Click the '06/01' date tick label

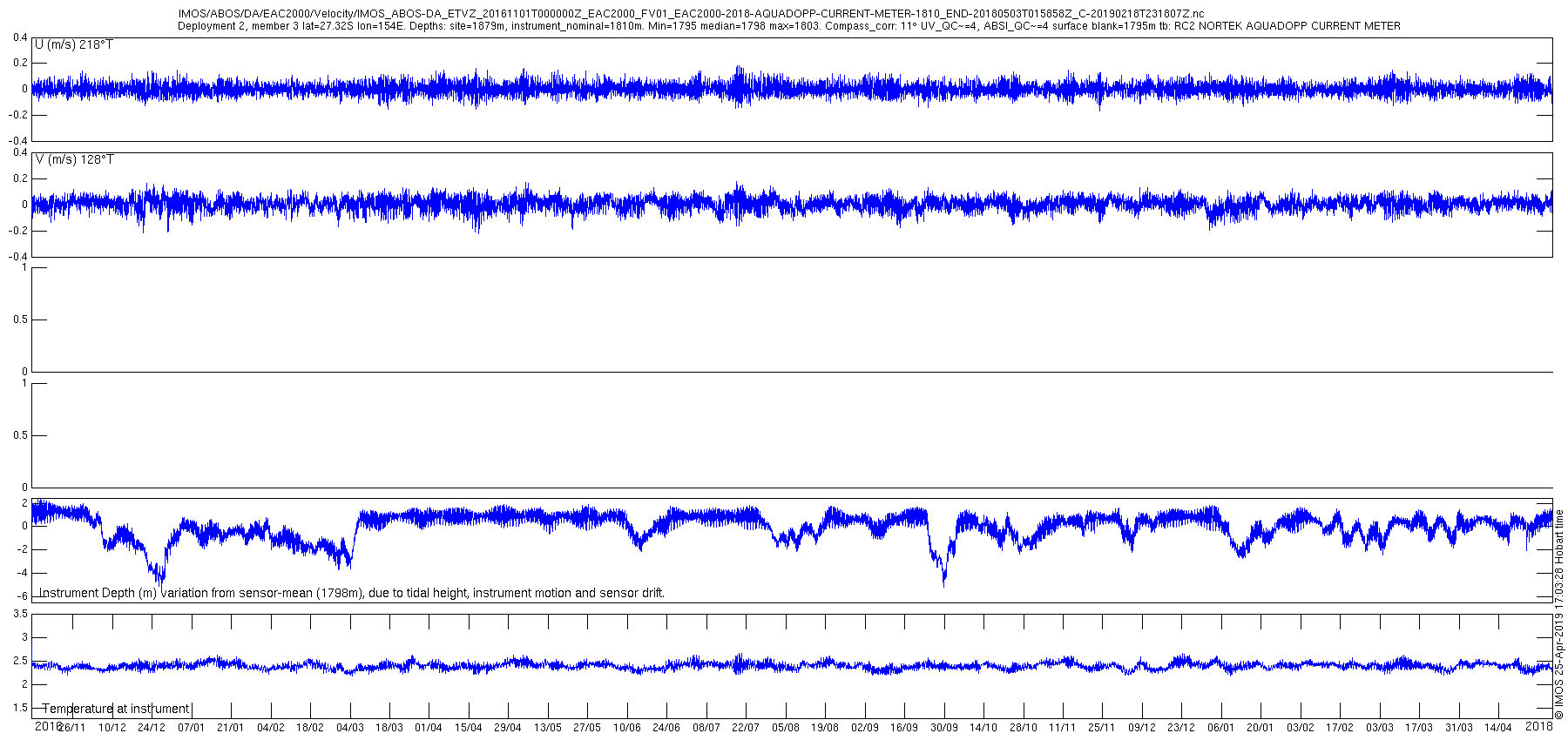(x=1221, y=728)
